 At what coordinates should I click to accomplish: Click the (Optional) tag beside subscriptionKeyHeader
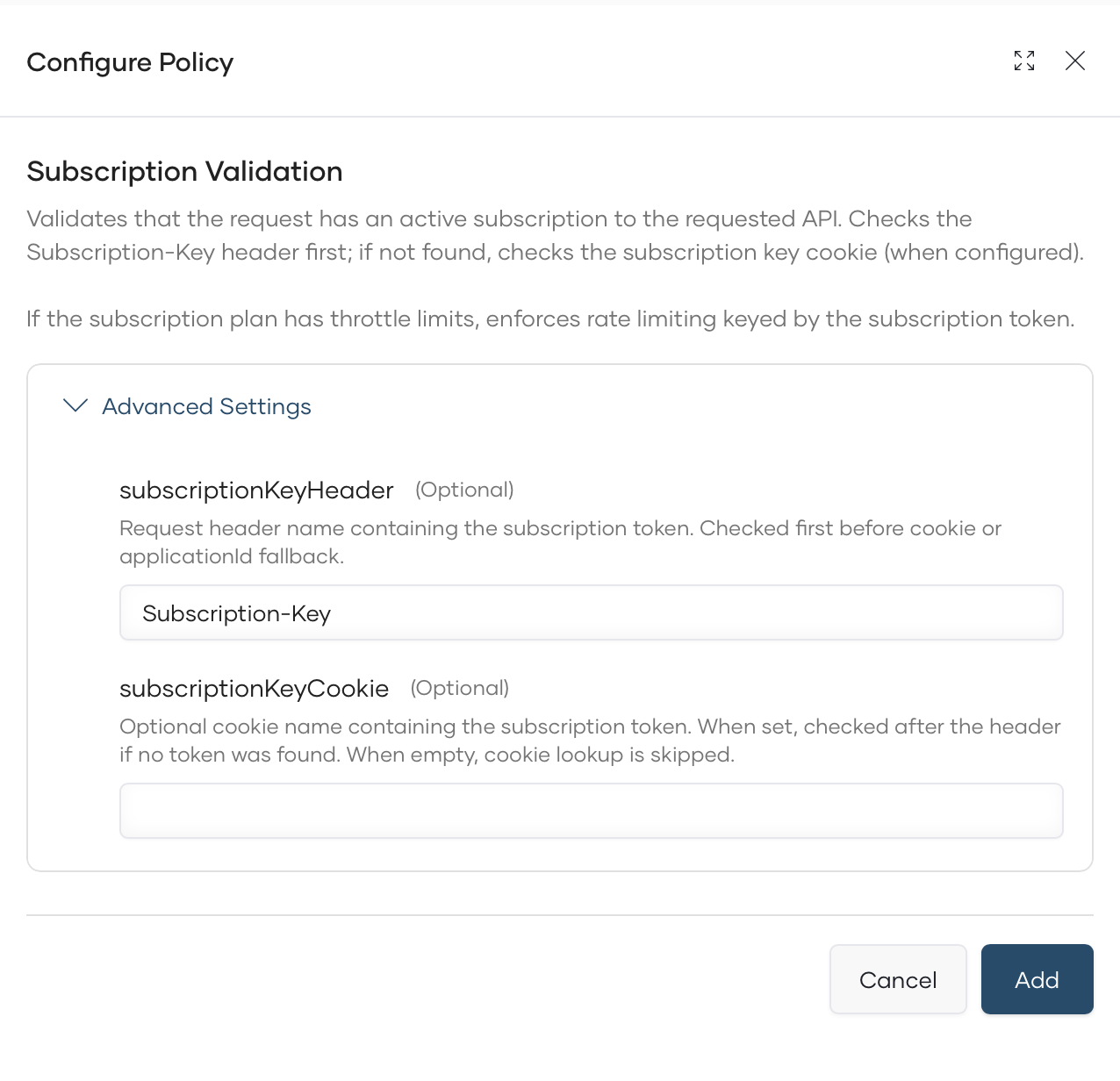point(463,490)
